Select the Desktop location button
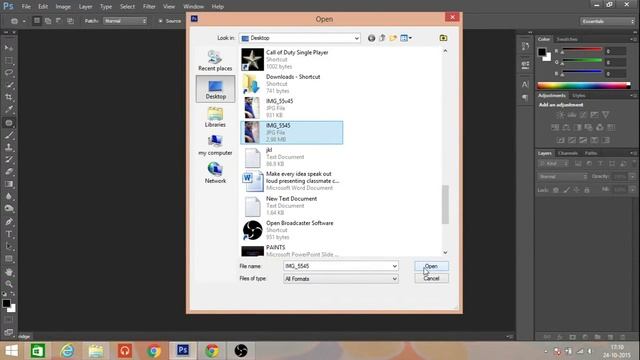This screenshot has width=640, height=360. (216, 89)
